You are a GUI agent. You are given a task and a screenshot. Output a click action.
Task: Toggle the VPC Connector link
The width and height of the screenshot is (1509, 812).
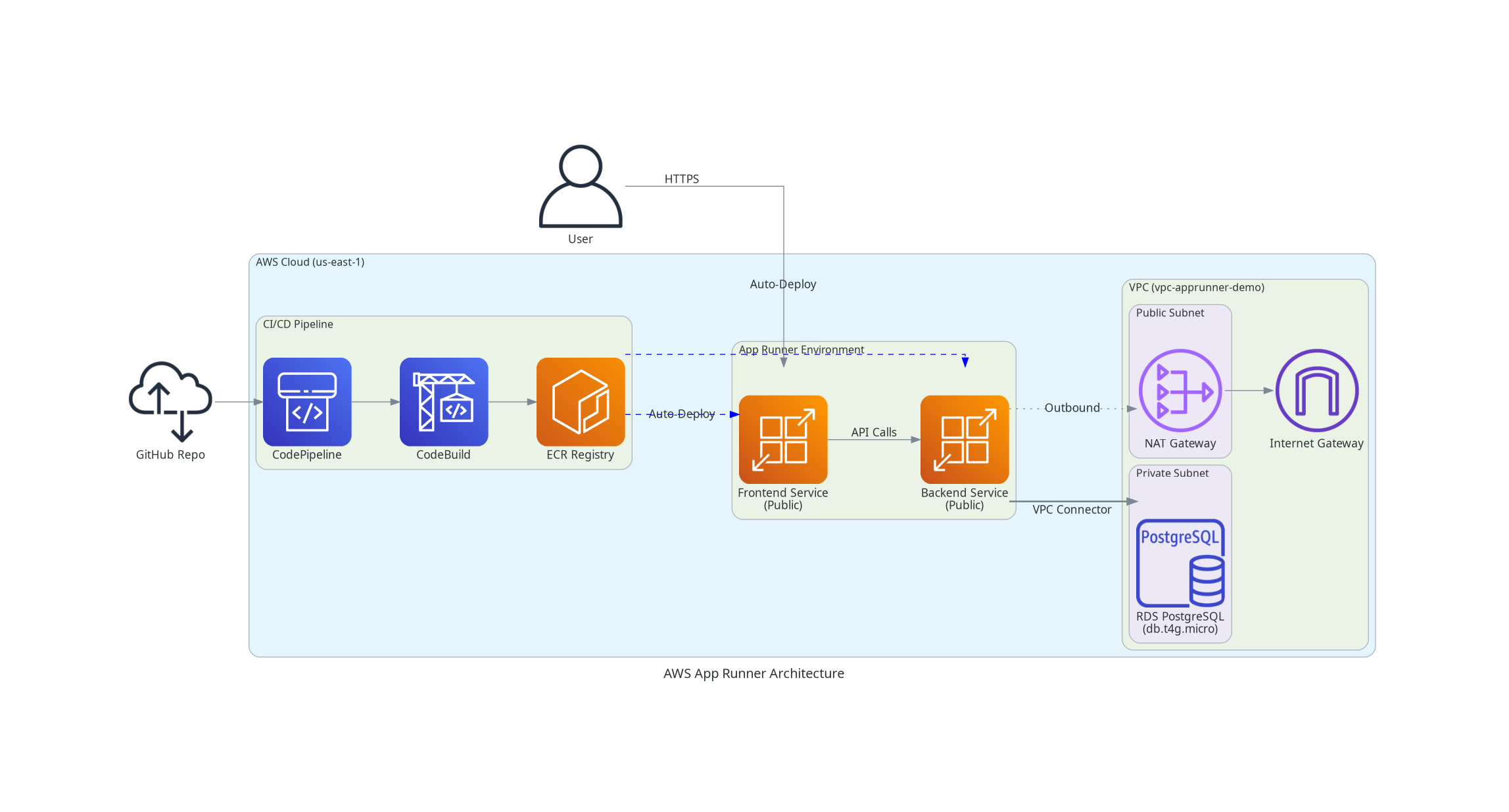(1071, 510)
